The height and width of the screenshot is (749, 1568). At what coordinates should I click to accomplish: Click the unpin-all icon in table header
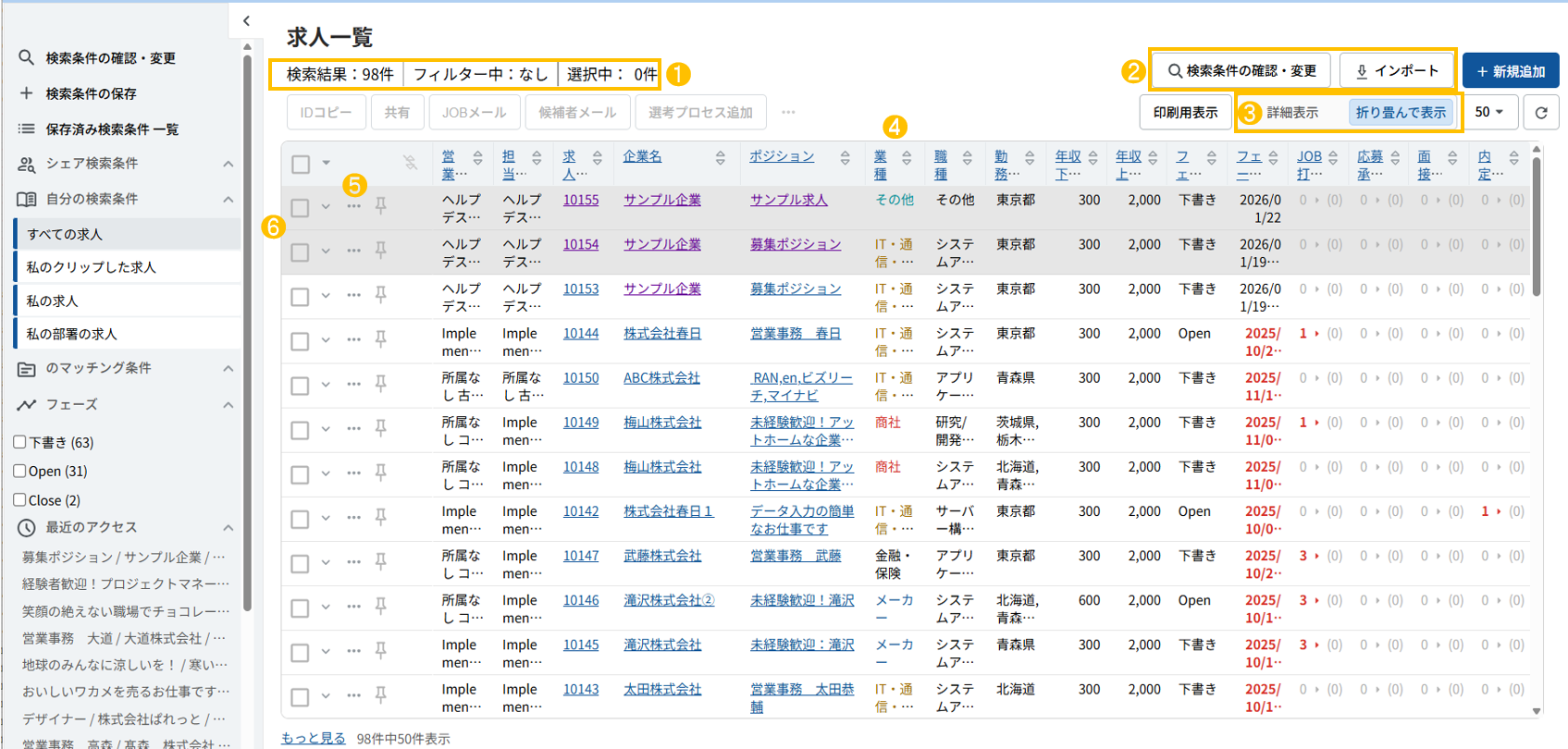[410, 164]
